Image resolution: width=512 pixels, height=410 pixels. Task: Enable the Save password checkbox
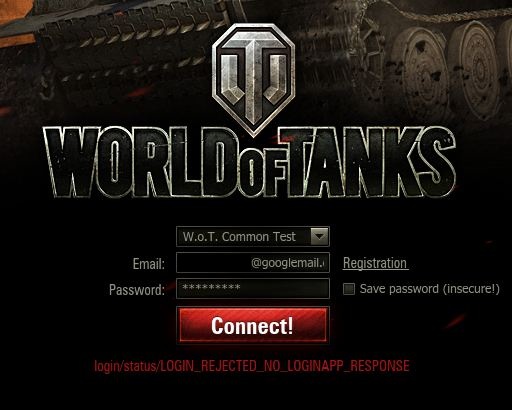click(x=349, y=289)
